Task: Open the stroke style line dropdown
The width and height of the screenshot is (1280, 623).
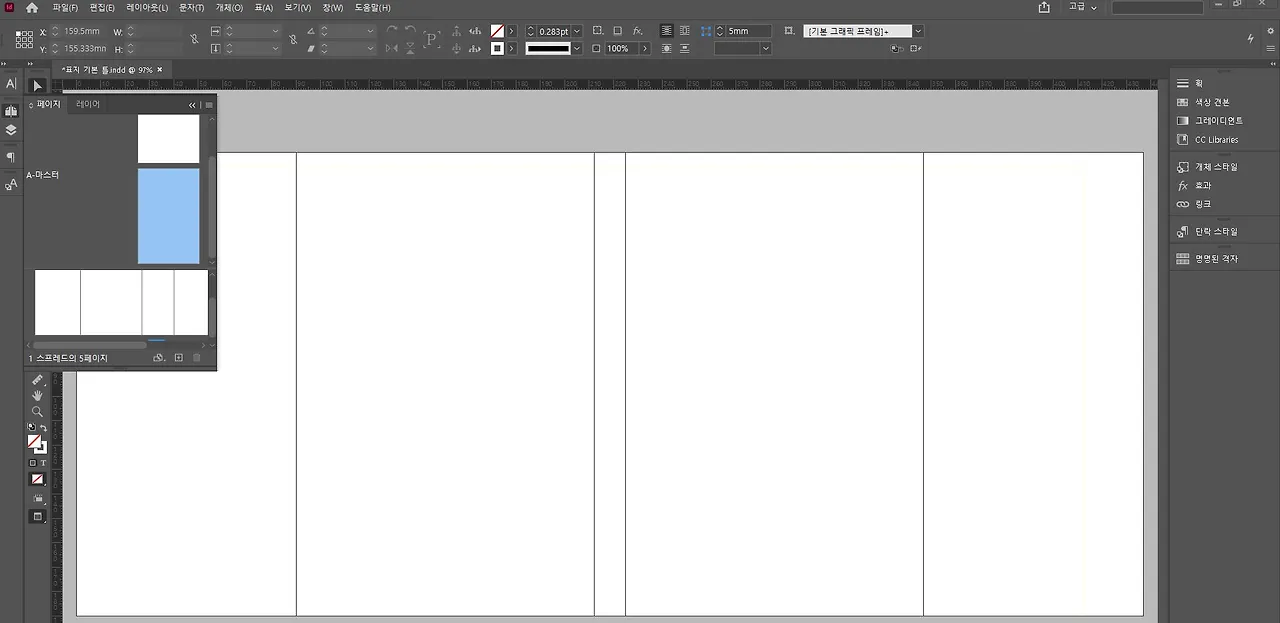Action: pyautogui.click(x=577, y=48)
